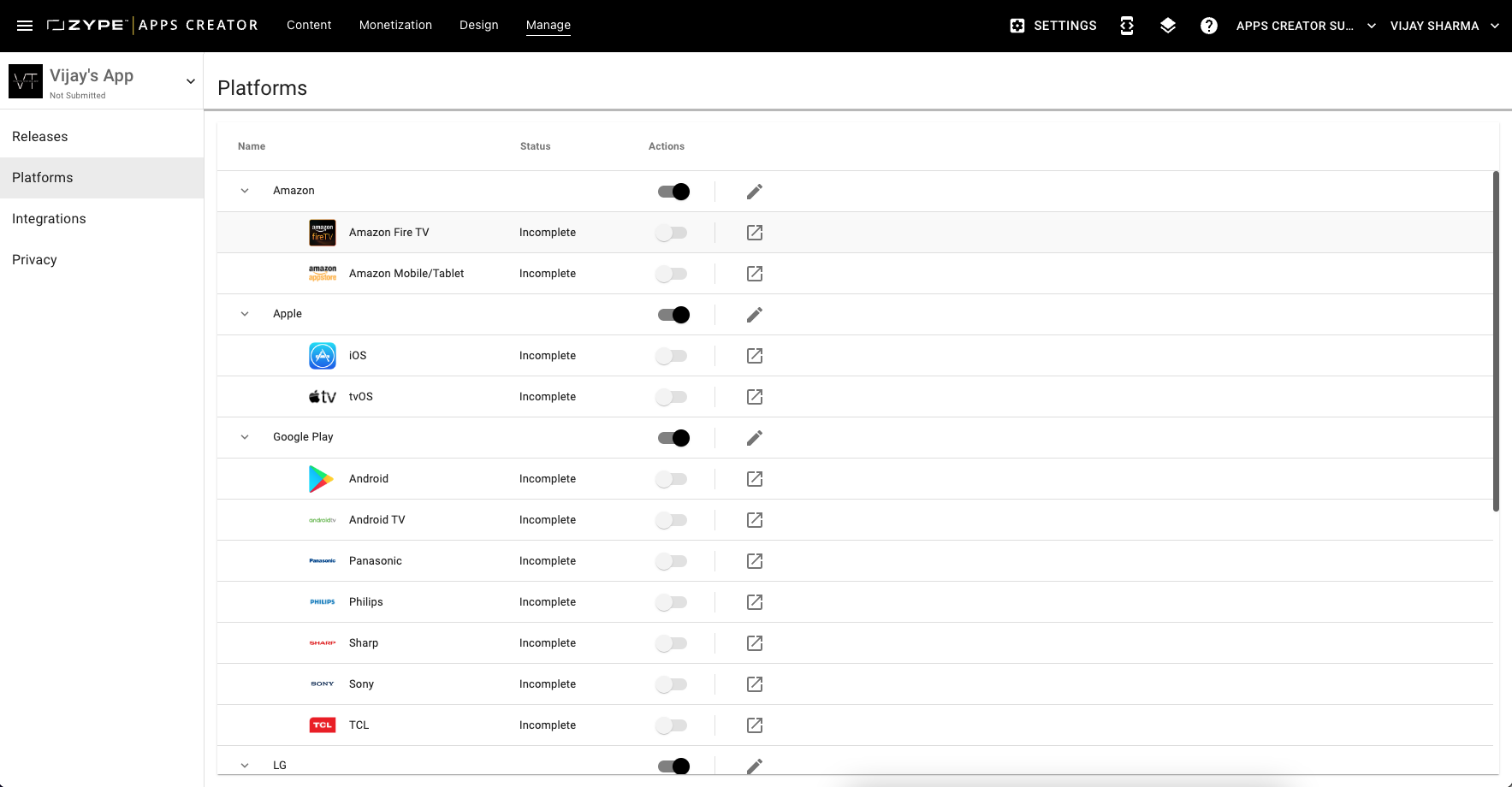The image size is (1512, 787).
Task: Disable the LG platform group toggle
Action: [x=673, y=766]
